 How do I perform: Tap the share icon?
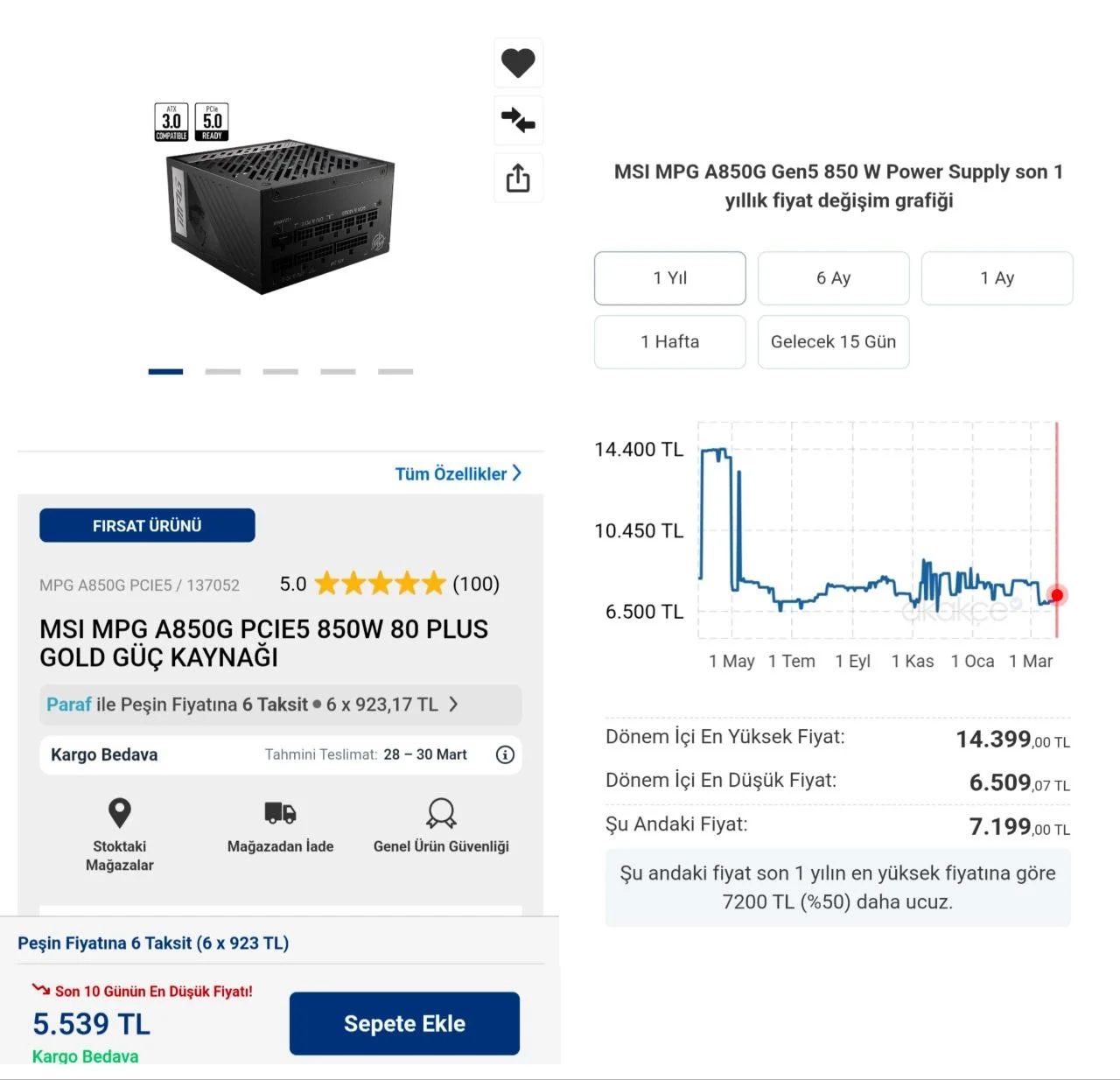[x=518, y=179]
